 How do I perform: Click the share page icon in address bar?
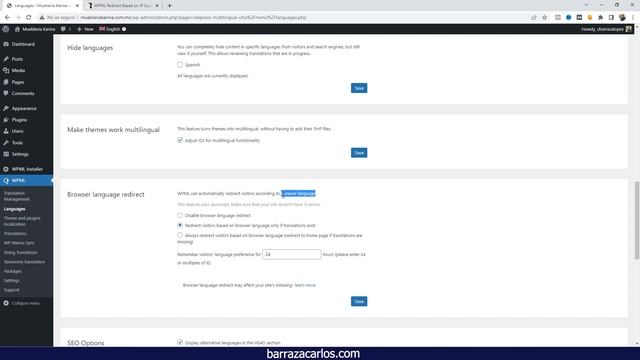[x=534, y=18]
